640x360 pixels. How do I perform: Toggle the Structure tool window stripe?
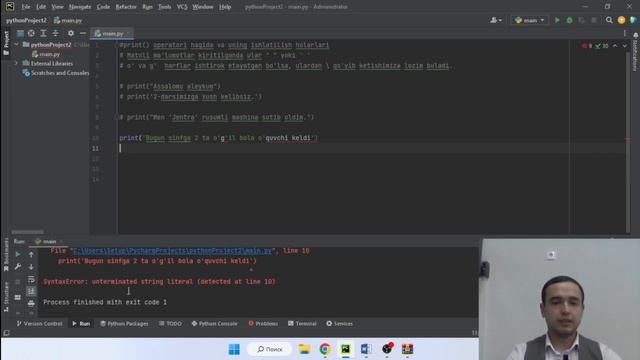pos(6,297)
